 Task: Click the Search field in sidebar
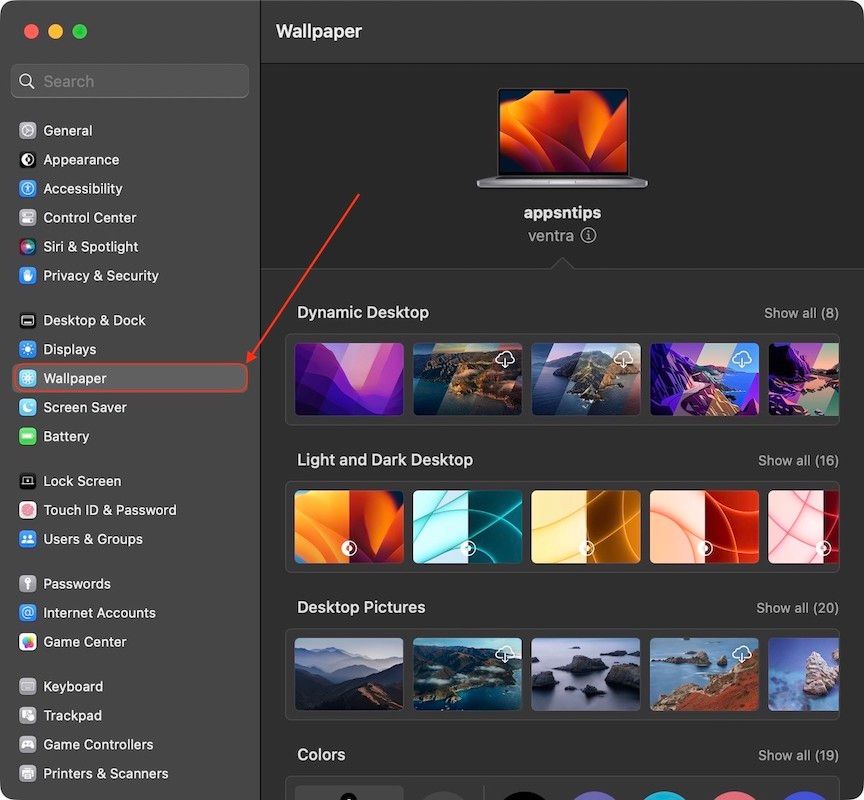pyautogui.click(x=130, y=81)
